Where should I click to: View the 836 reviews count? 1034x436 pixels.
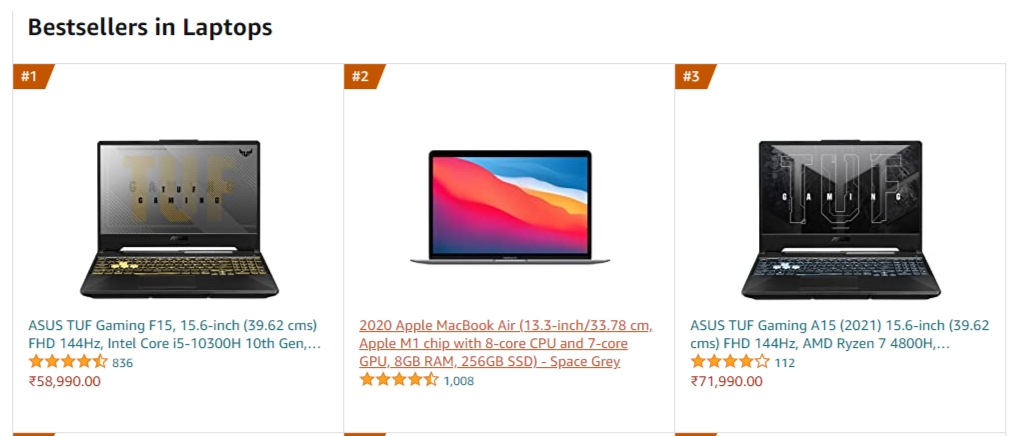(x=123, y=363)
